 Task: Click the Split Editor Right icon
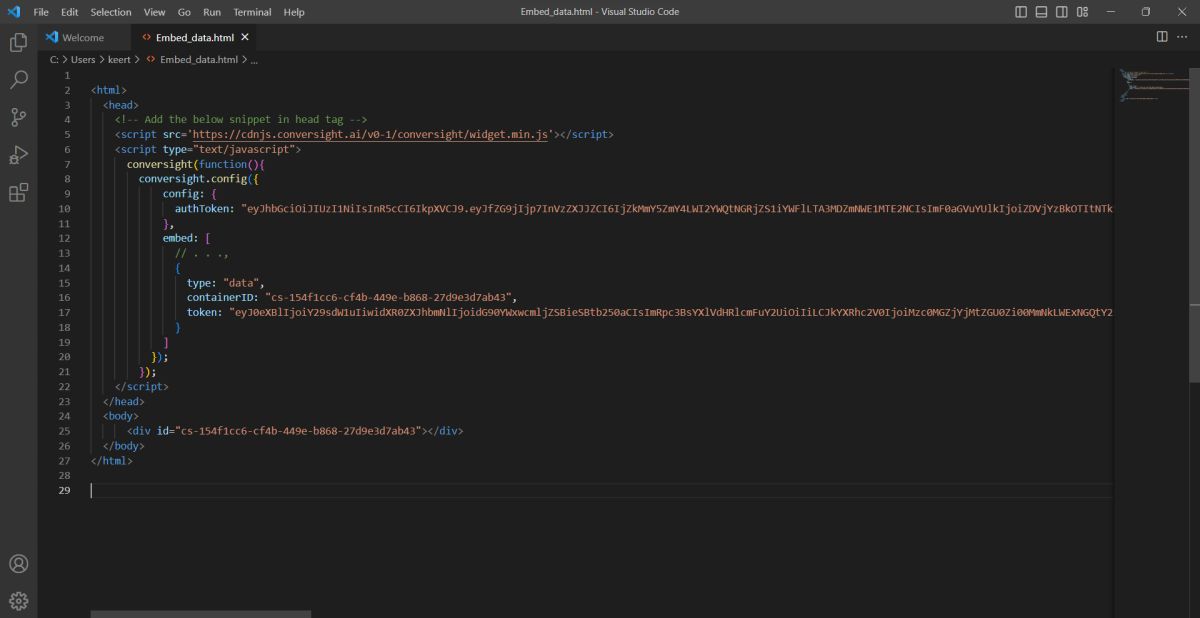pos(1162,37)
